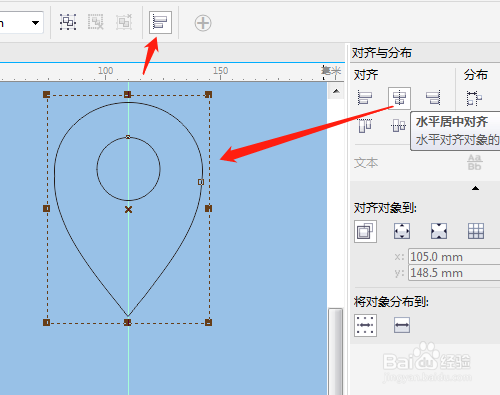The height and width of the screenshot is (395, 500).
Task: Click the canvas vertical scrollbar up arrow
Action: click(336, 91)
